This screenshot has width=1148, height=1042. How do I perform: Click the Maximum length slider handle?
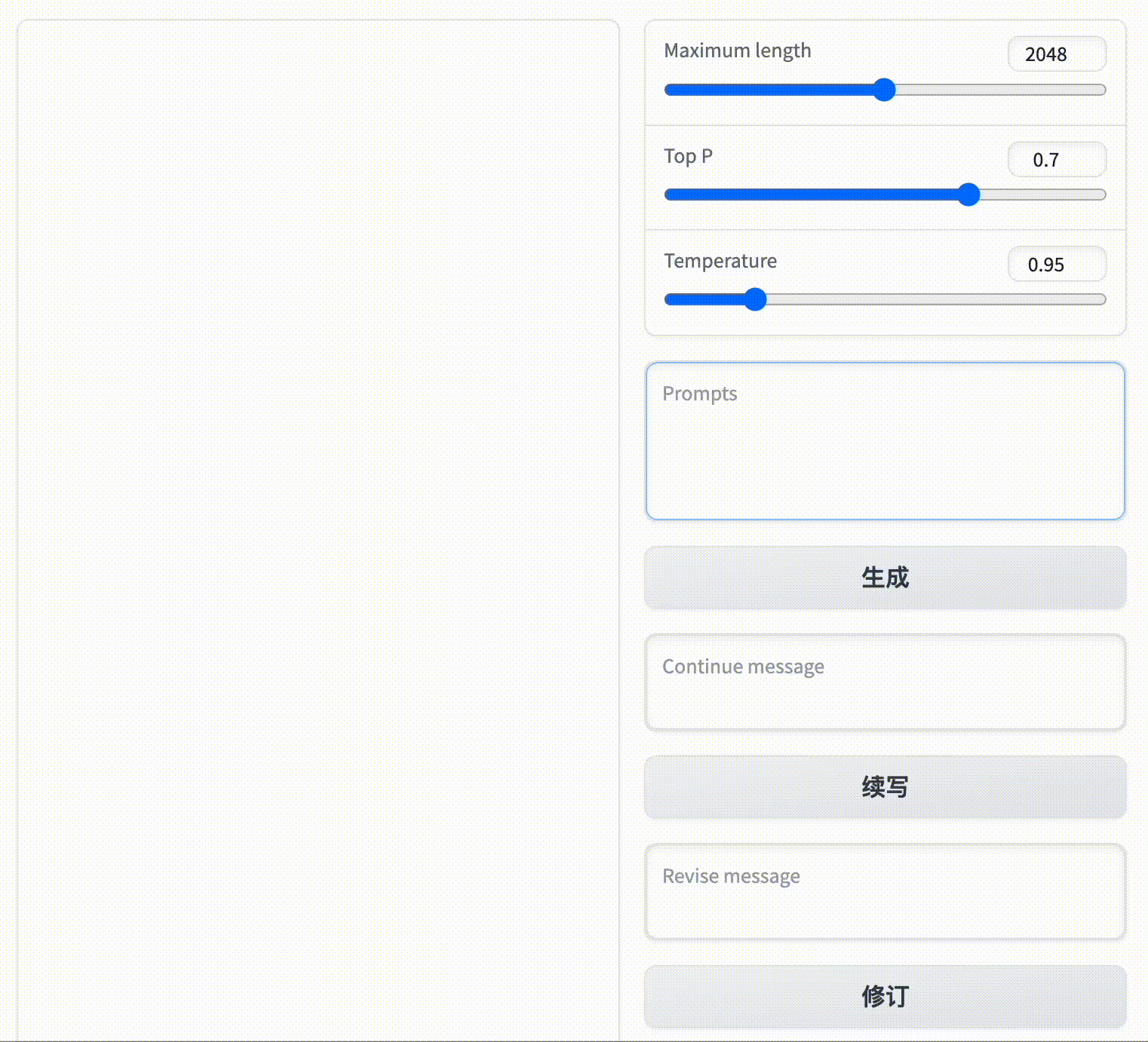[884, 90]
